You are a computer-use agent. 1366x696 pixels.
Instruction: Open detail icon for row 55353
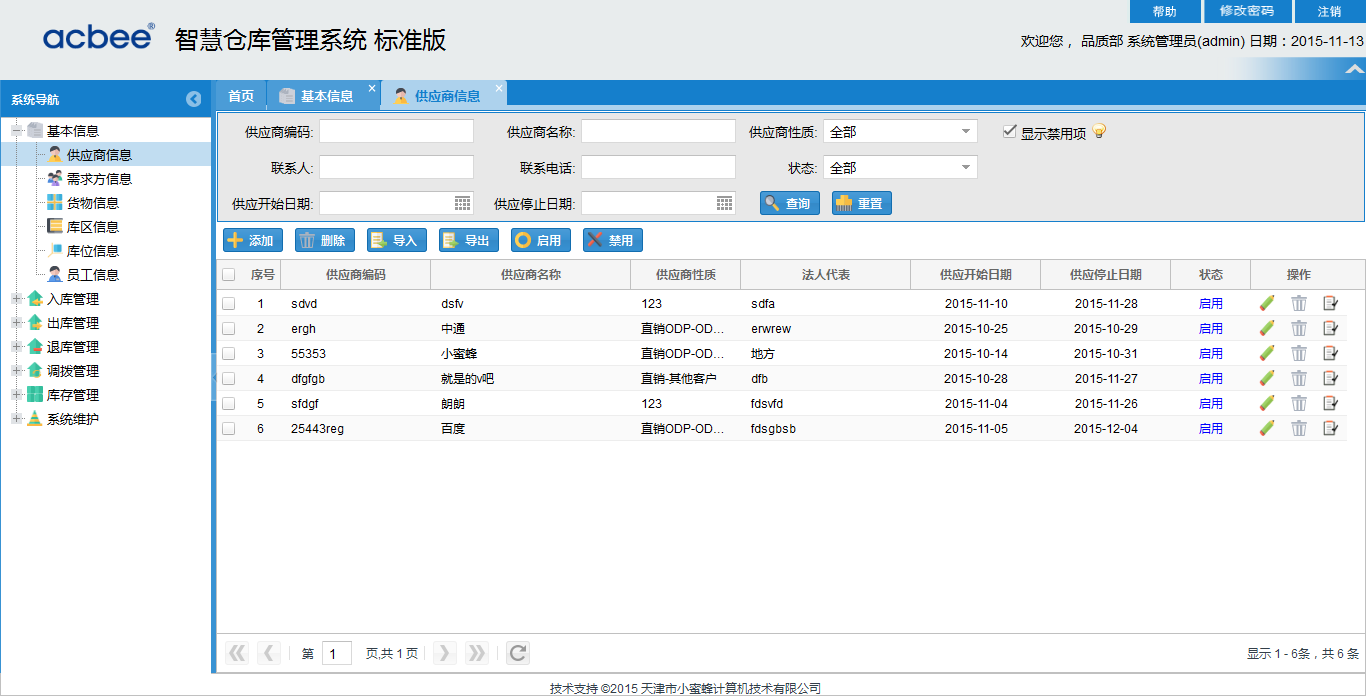pyautogui.click(x=1330, y=353)
